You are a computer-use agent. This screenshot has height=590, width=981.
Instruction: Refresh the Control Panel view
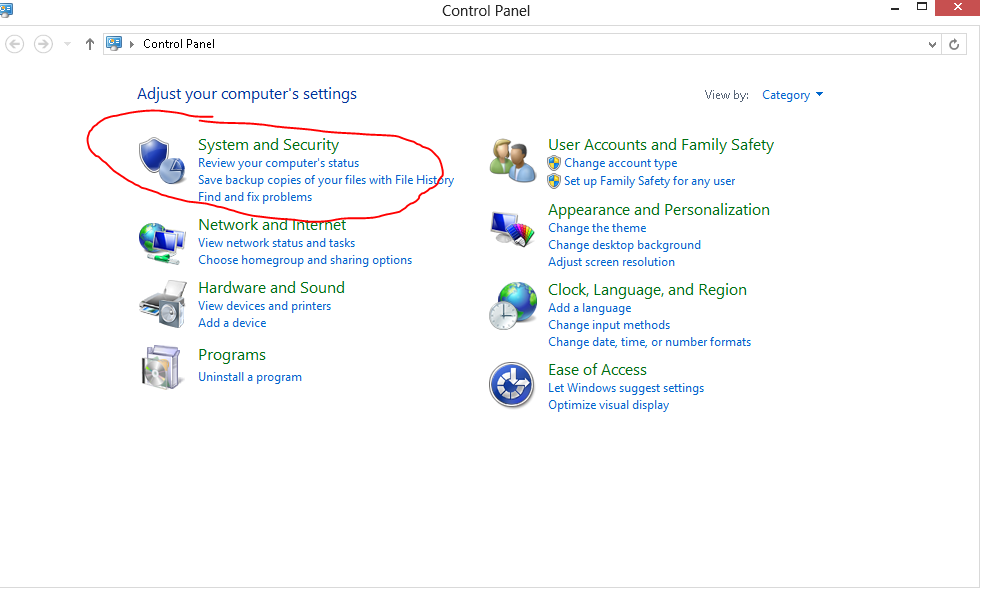tap(954, 44)
